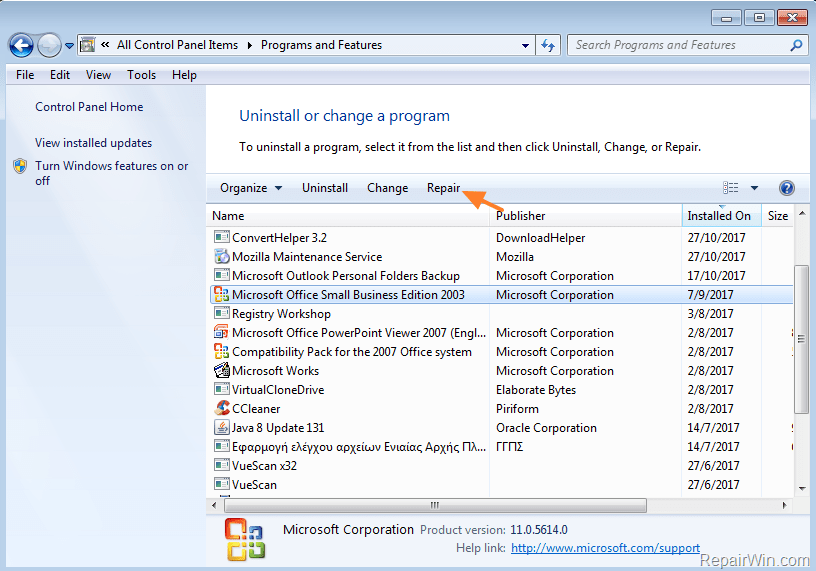
Task: Click the Windows features shield icon
Action: click(x=20, y=166)
